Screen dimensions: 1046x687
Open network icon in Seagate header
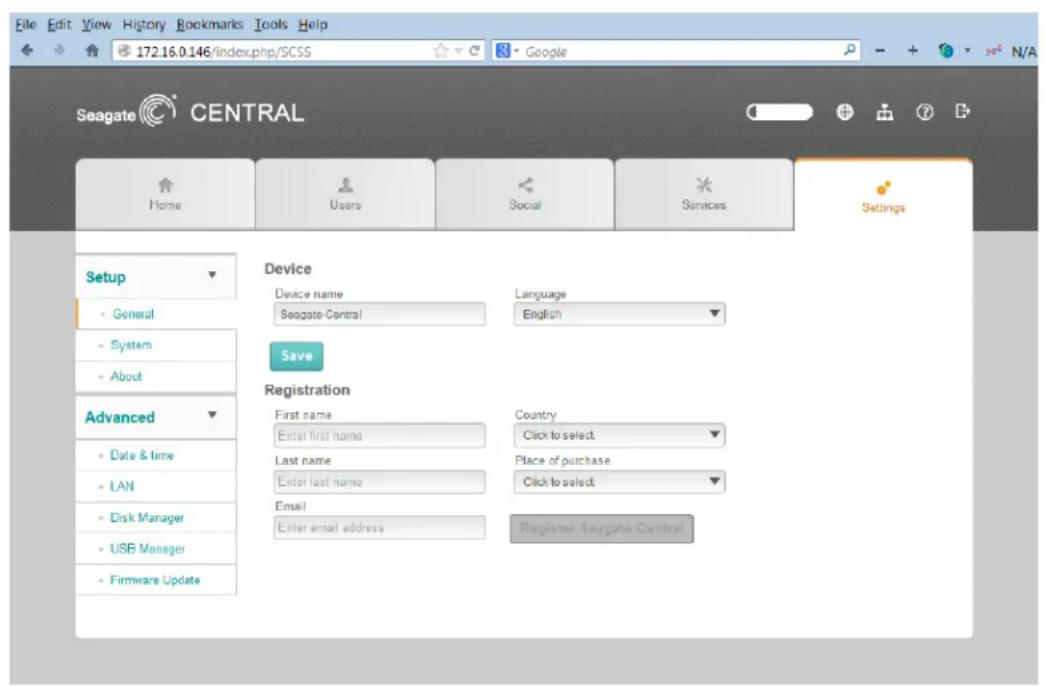(885, 112)
